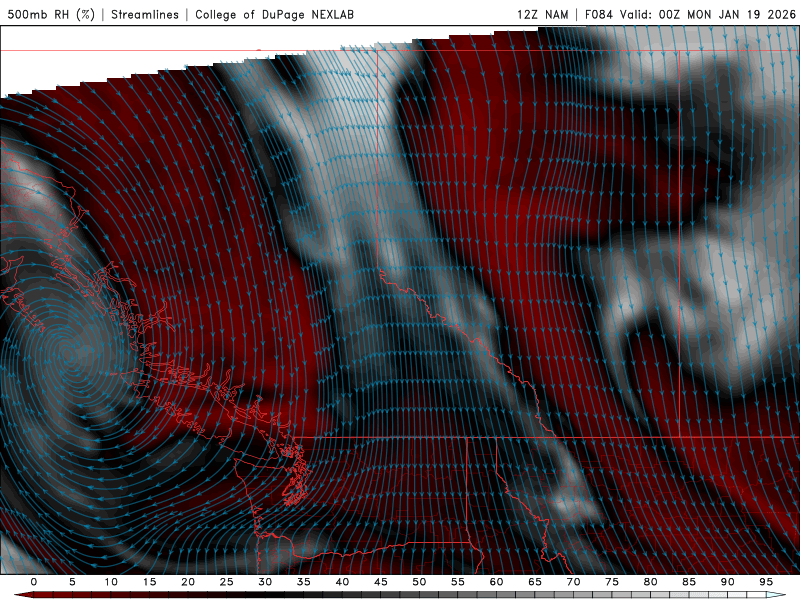Click the '40' colorbar scale label
The image size is (800, 600).
coord(342,582)
